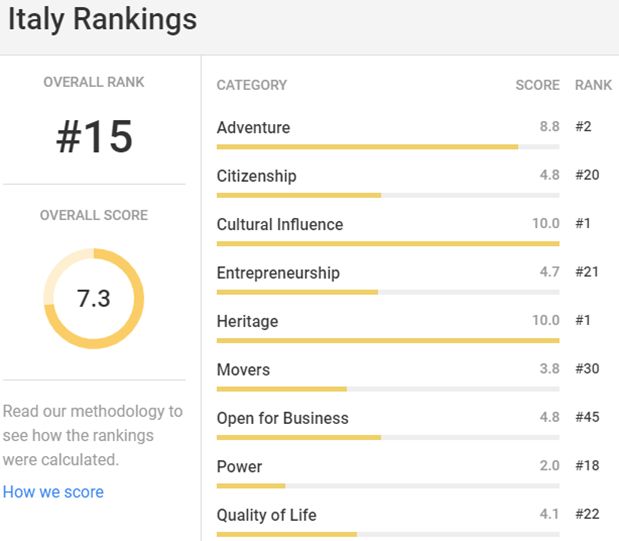
Task: Open the Citizenship category
Action: click(x=256, y=176)
